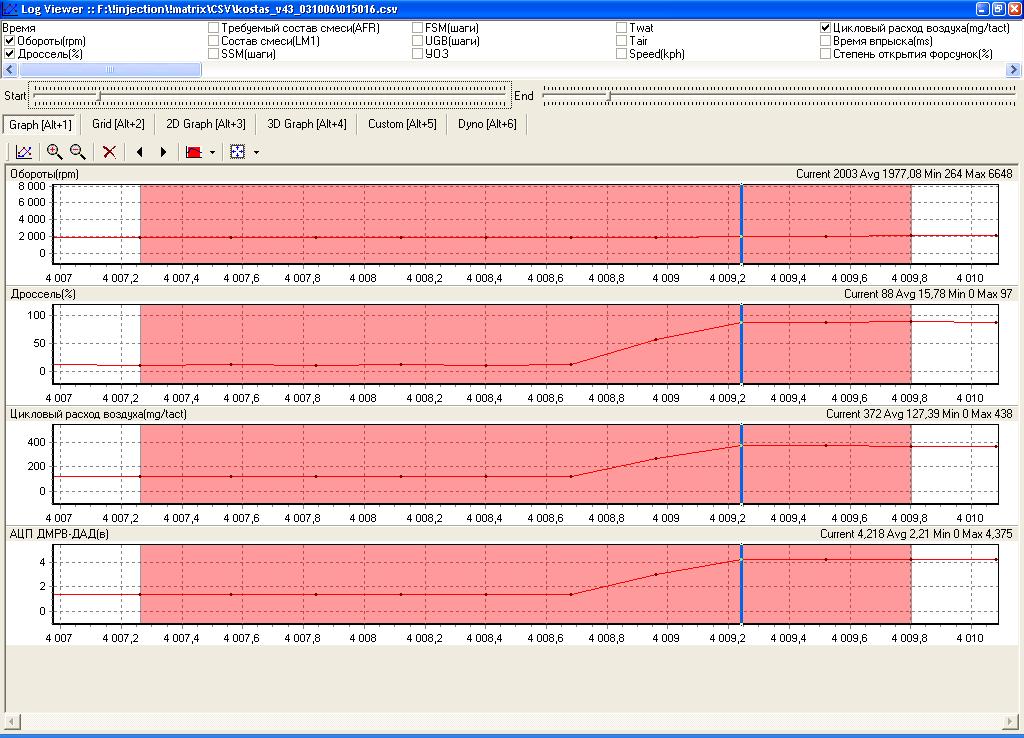Click the red selection area icon

pyautogui.click(x=194, y=152)
